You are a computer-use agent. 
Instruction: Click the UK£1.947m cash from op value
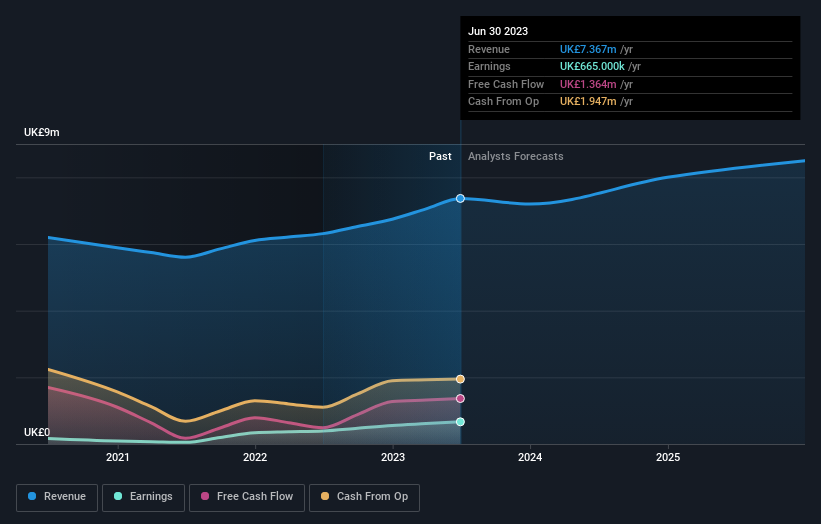point(588,102)
